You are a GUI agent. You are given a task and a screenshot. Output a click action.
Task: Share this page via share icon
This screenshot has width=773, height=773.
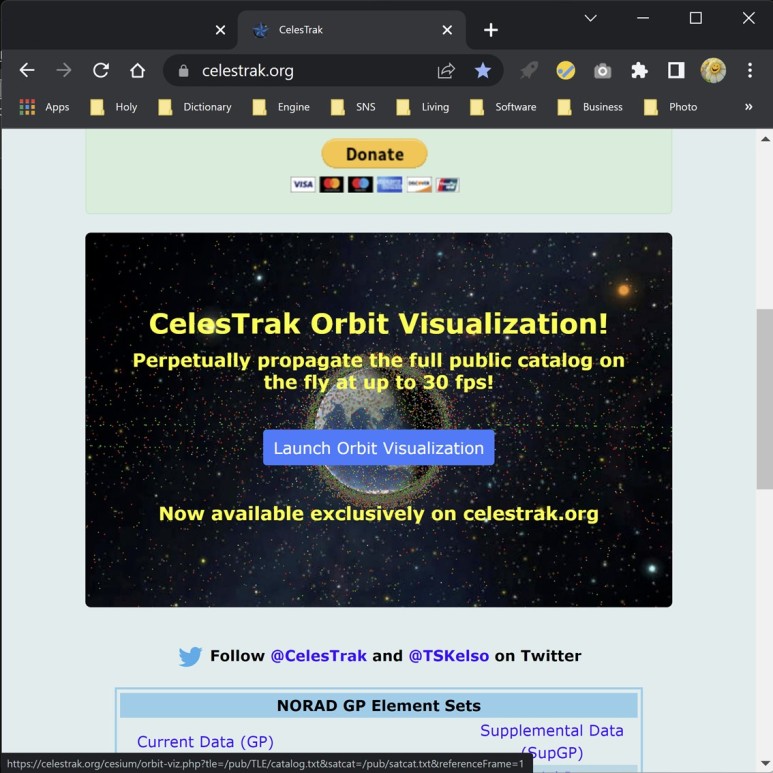[x=446, y=71]
